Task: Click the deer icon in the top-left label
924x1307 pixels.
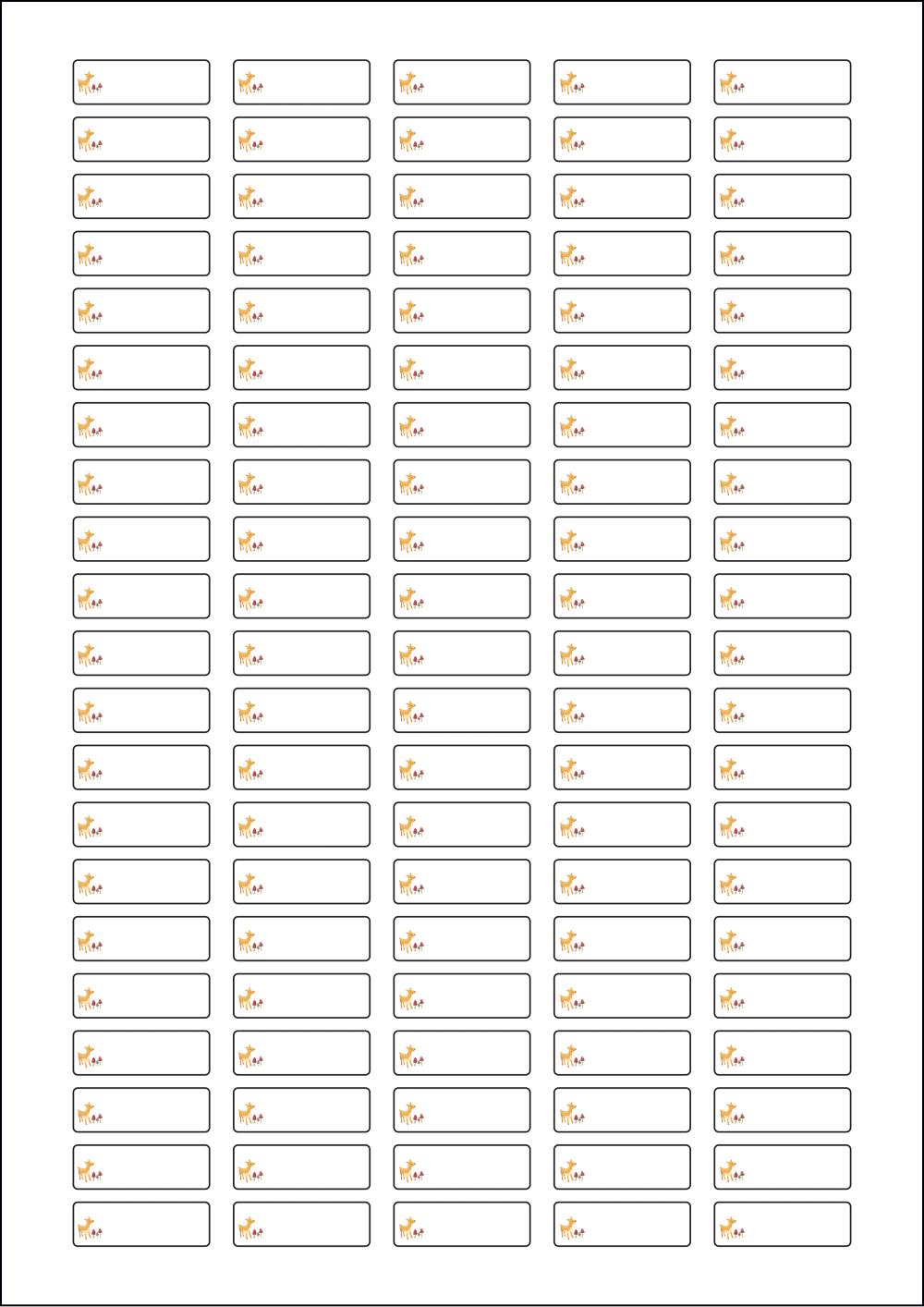Action: [86, 83]
